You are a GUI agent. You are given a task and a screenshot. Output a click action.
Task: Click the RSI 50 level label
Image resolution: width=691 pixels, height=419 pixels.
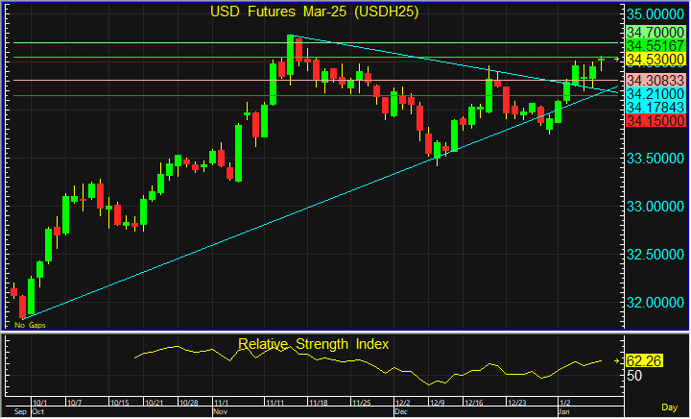point(635,377)
